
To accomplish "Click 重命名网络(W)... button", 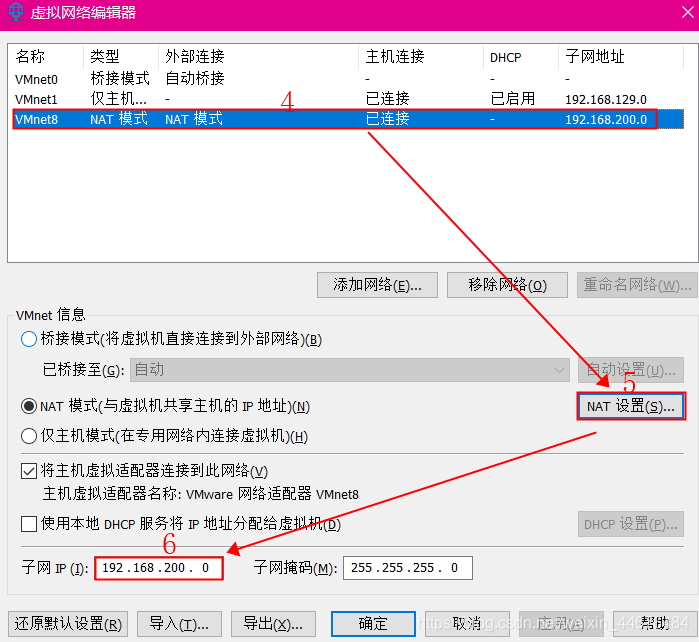I will point(637,285).
